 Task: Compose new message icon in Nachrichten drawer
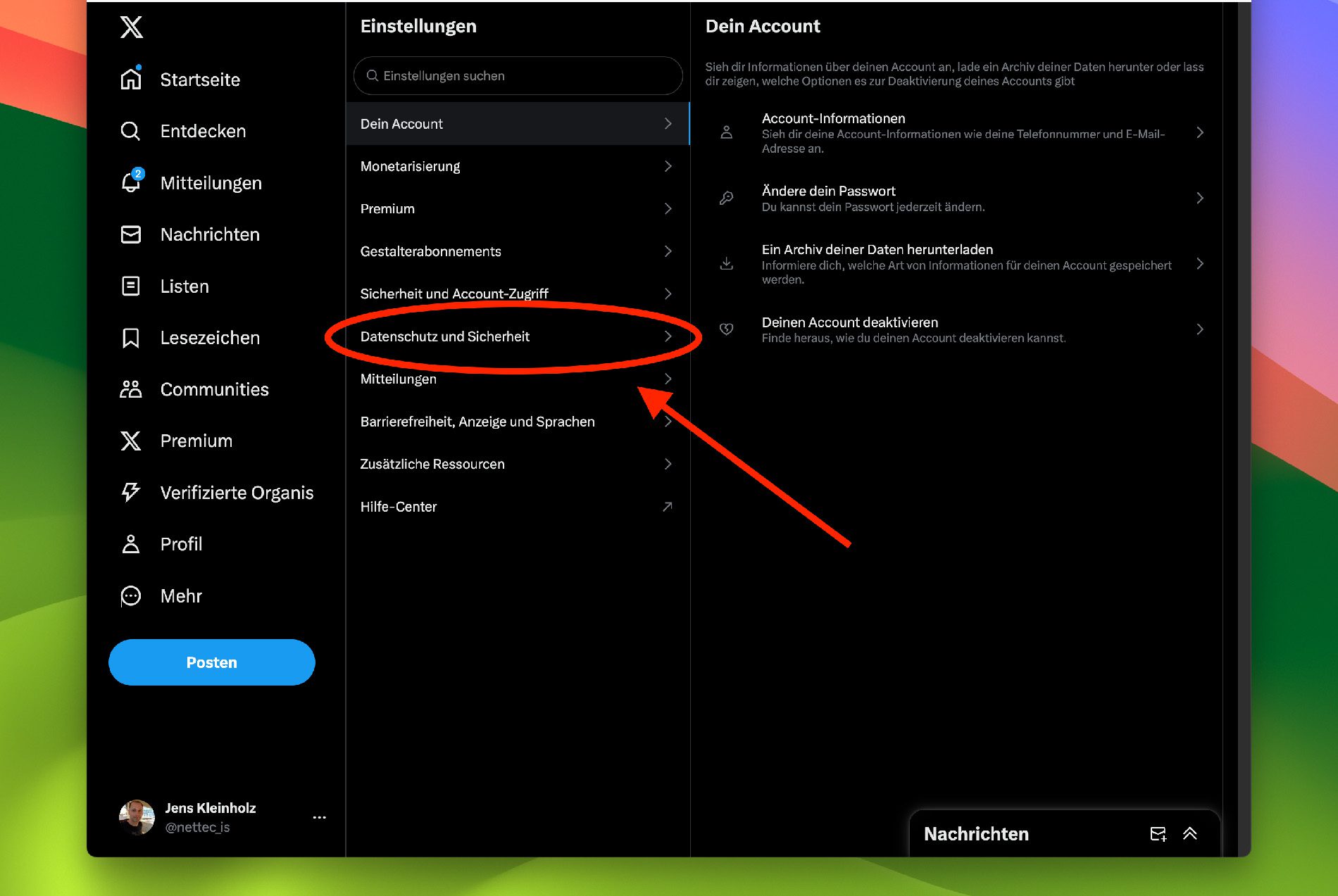coord(1158,834)
